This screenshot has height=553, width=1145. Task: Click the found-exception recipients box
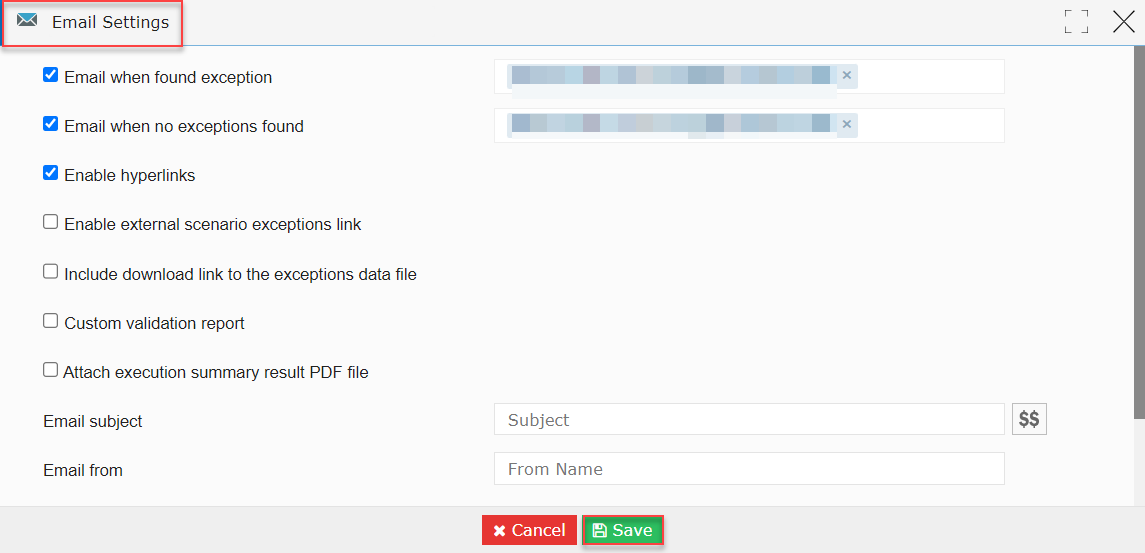[x=749, y=77]
